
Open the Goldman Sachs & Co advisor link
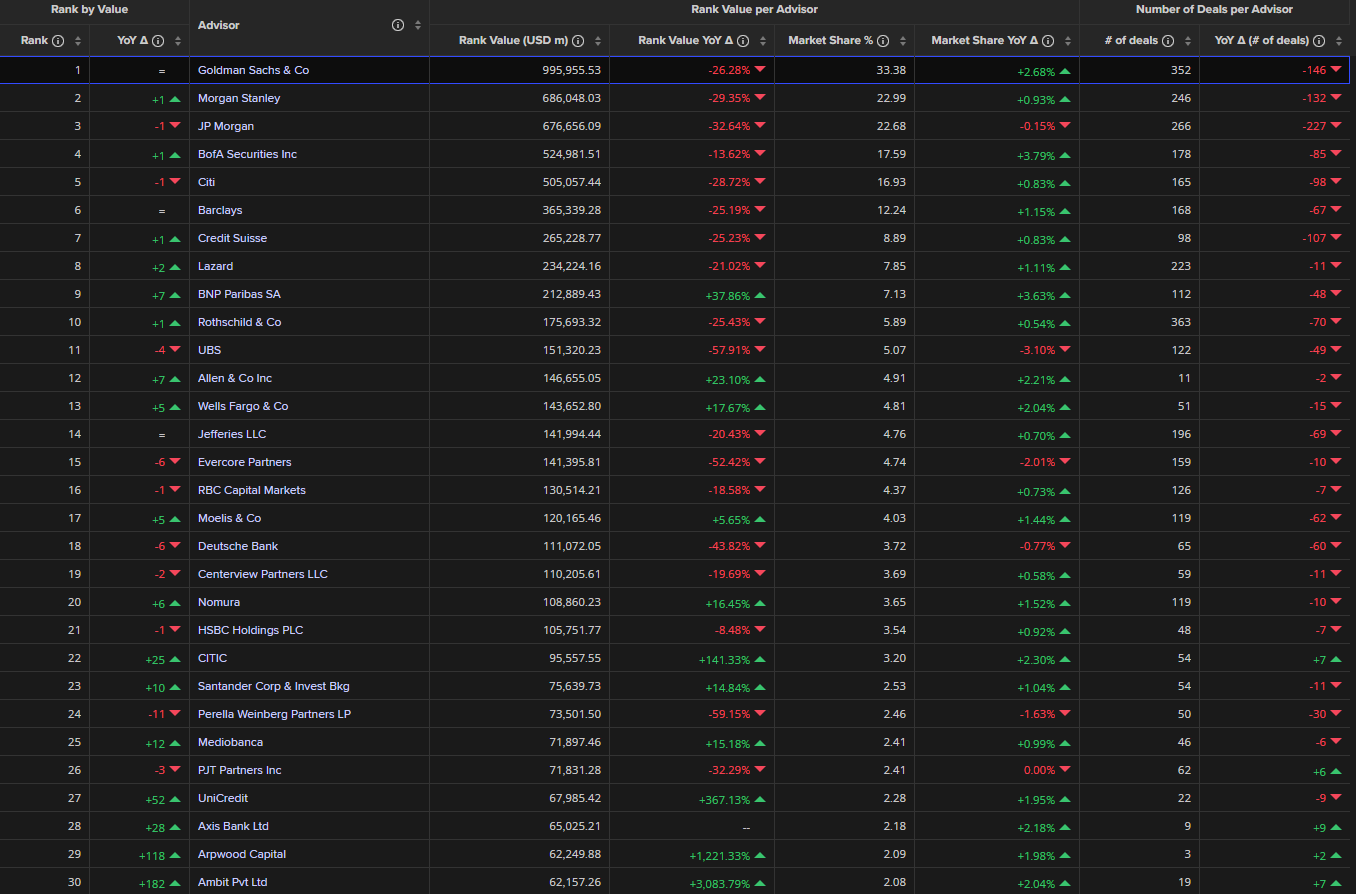click(x=254, y=70)
